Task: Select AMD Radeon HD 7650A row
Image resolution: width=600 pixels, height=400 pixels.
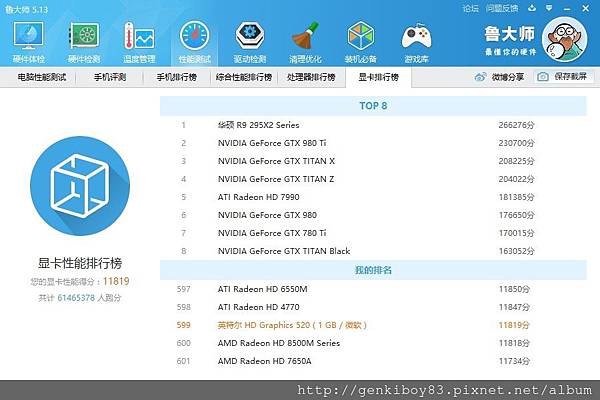Action: (373, 361)
